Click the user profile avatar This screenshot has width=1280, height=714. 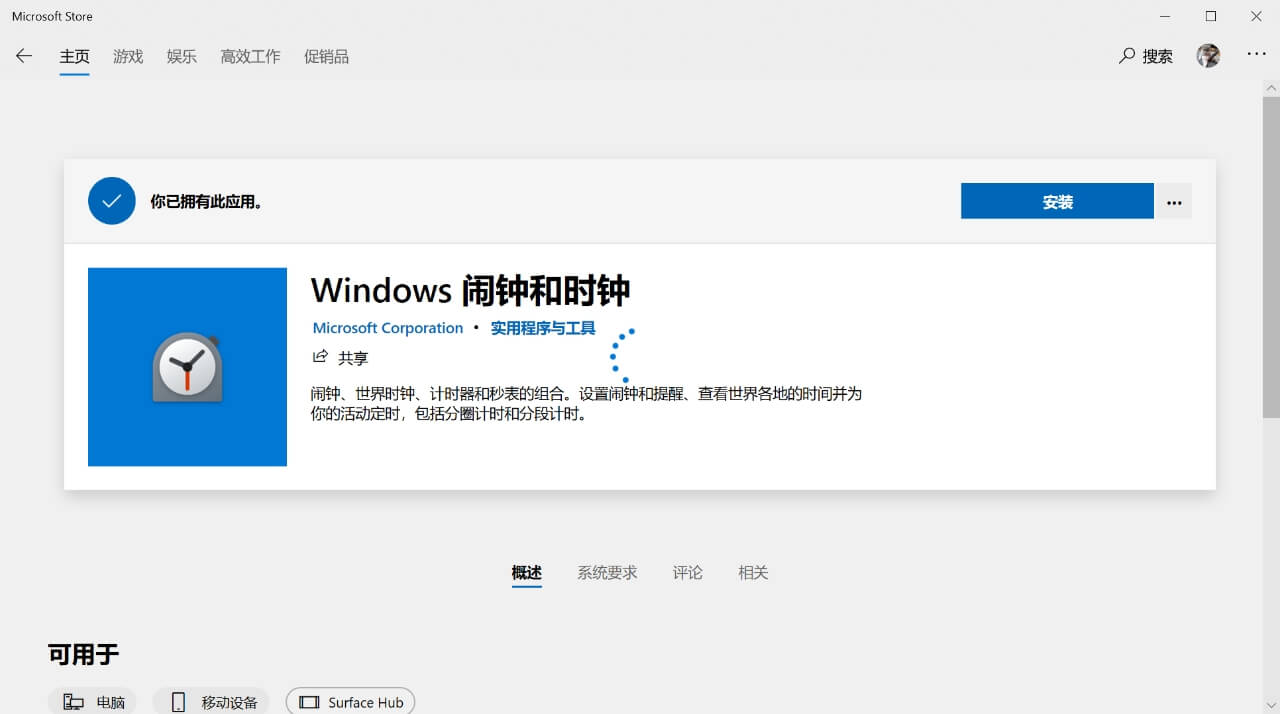tap(1208, 55)
